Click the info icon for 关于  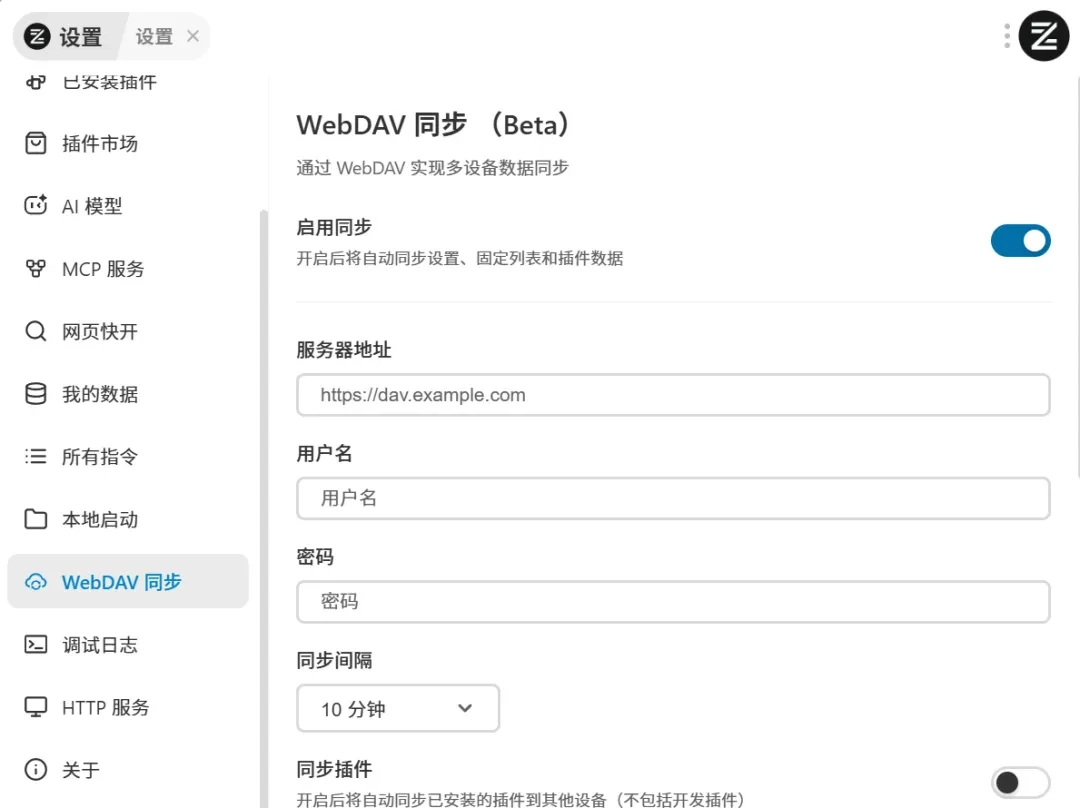pyautogui.click(x=36, y=769)
